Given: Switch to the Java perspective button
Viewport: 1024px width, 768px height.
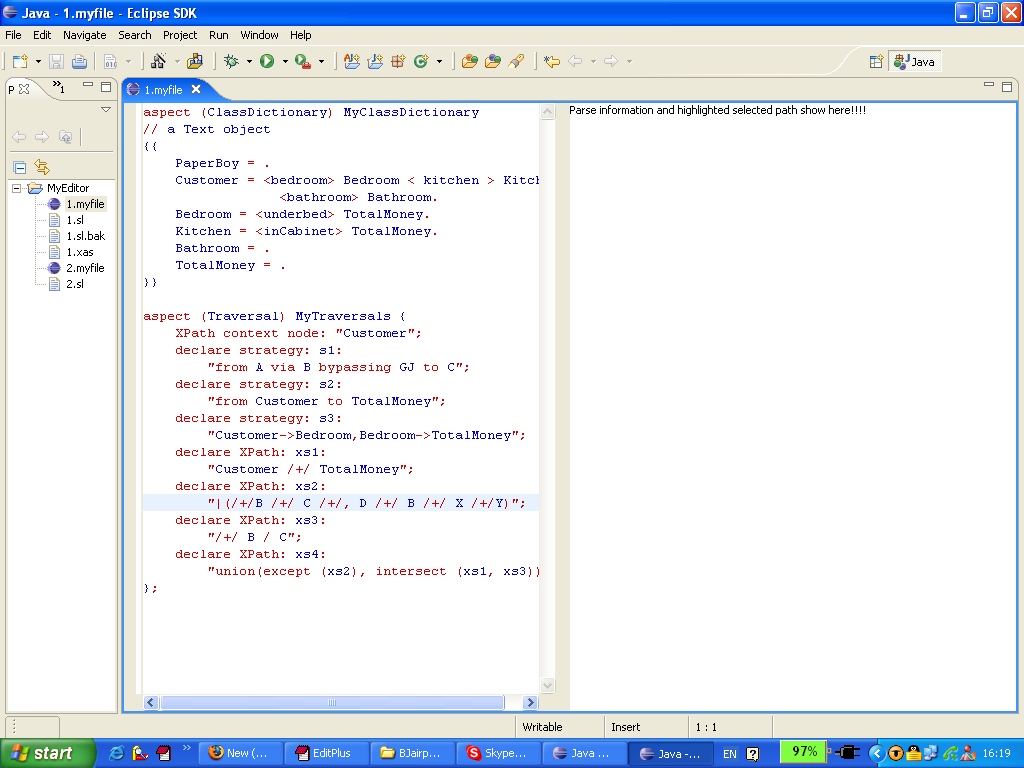Looking at the screenshot, I should [915, 61].
